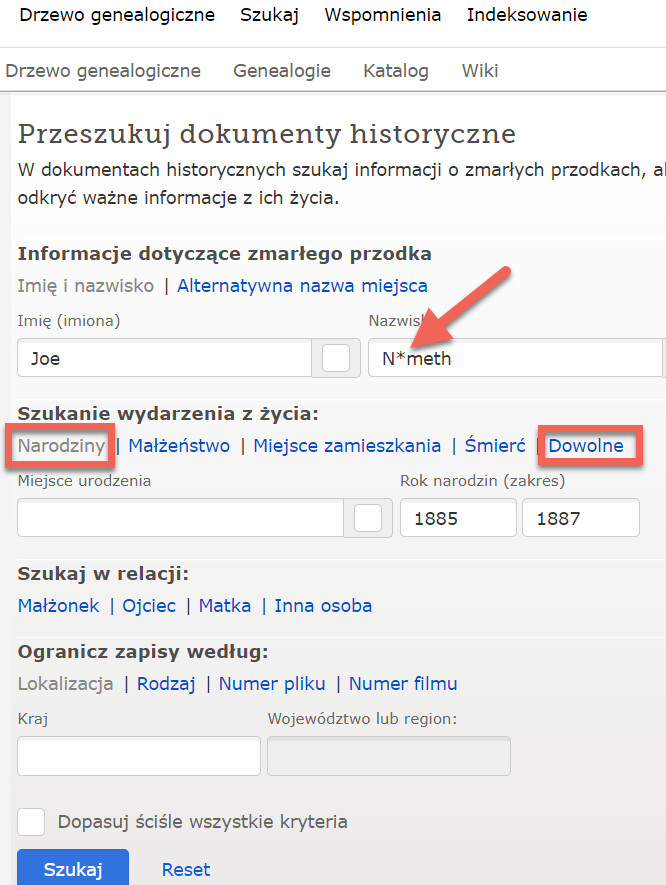The width and height of the screenshot is (666, 885).
Task: Enable Dopasuj ściśle wszystkie kryteria checkbox
Action: (x=31, y=821)
